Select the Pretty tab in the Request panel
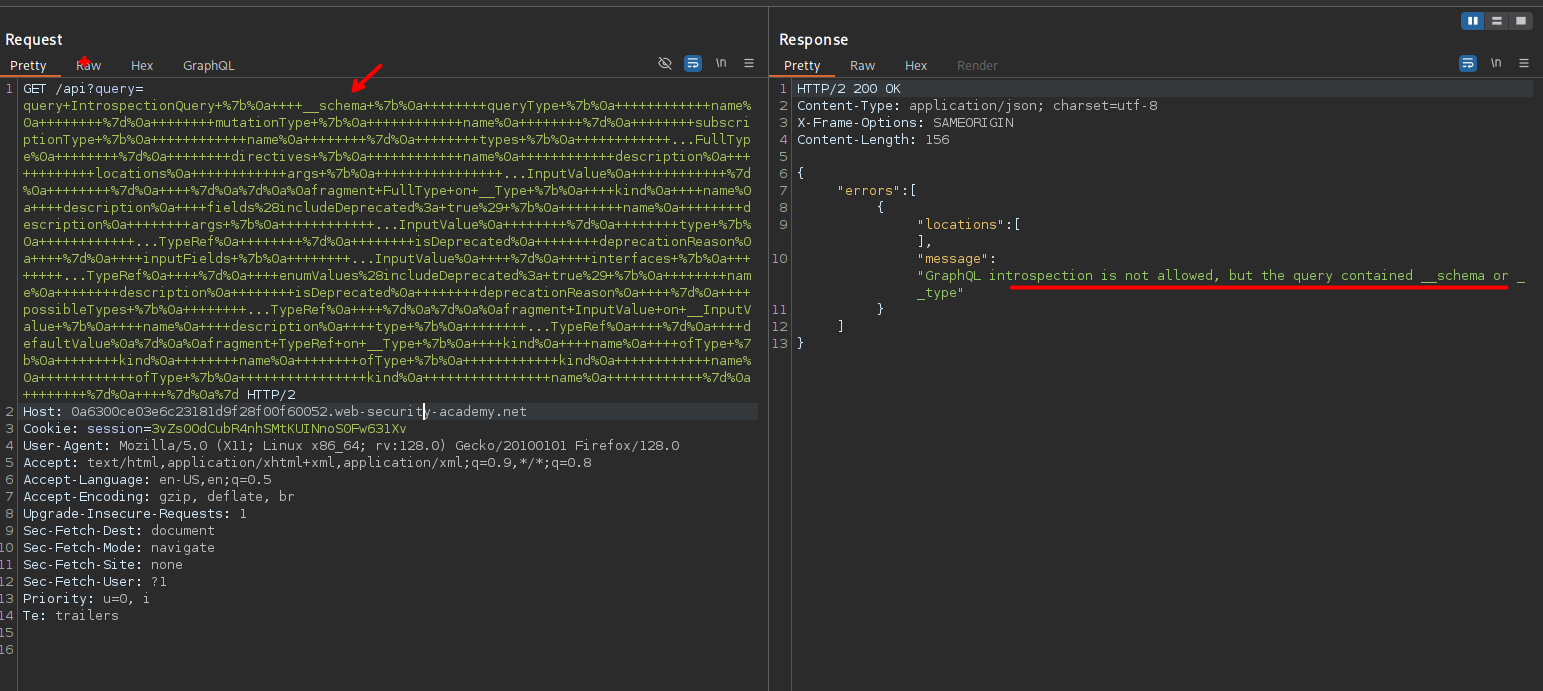 [x=28, y=66]
